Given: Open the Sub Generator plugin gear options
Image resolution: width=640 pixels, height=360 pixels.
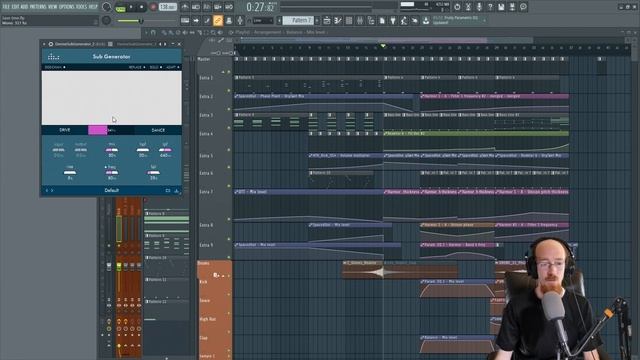Looking at the screenshot, I should 51,44.
